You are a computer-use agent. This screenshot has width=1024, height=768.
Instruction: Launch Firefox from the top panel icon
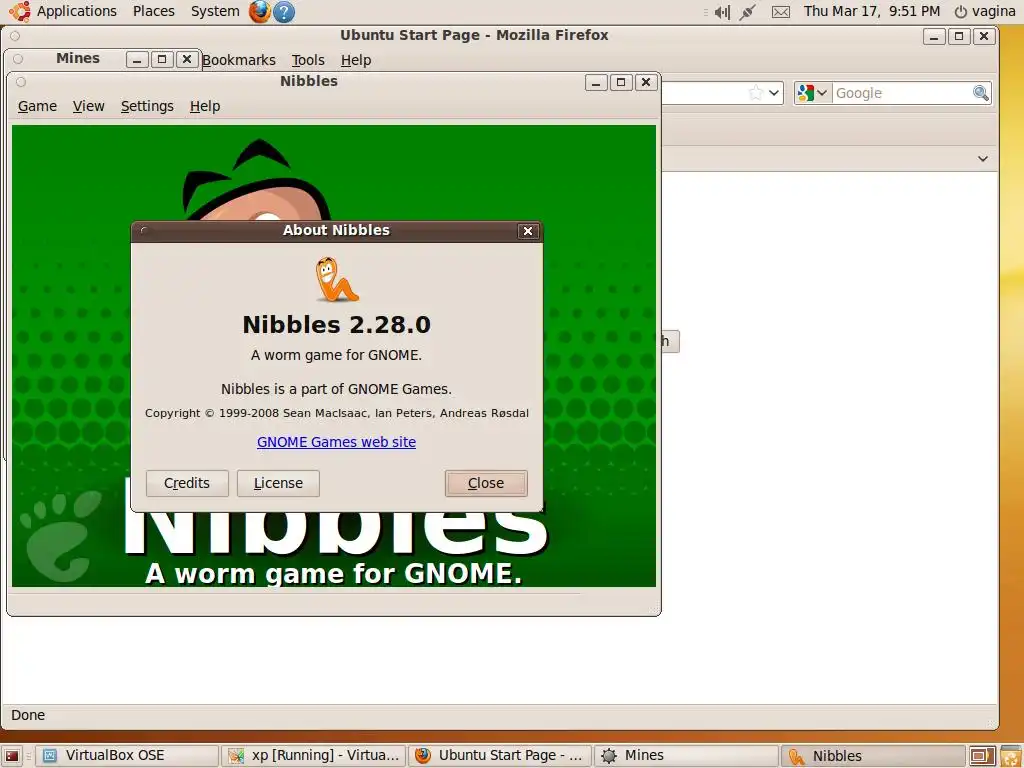(x=259, y=11)
